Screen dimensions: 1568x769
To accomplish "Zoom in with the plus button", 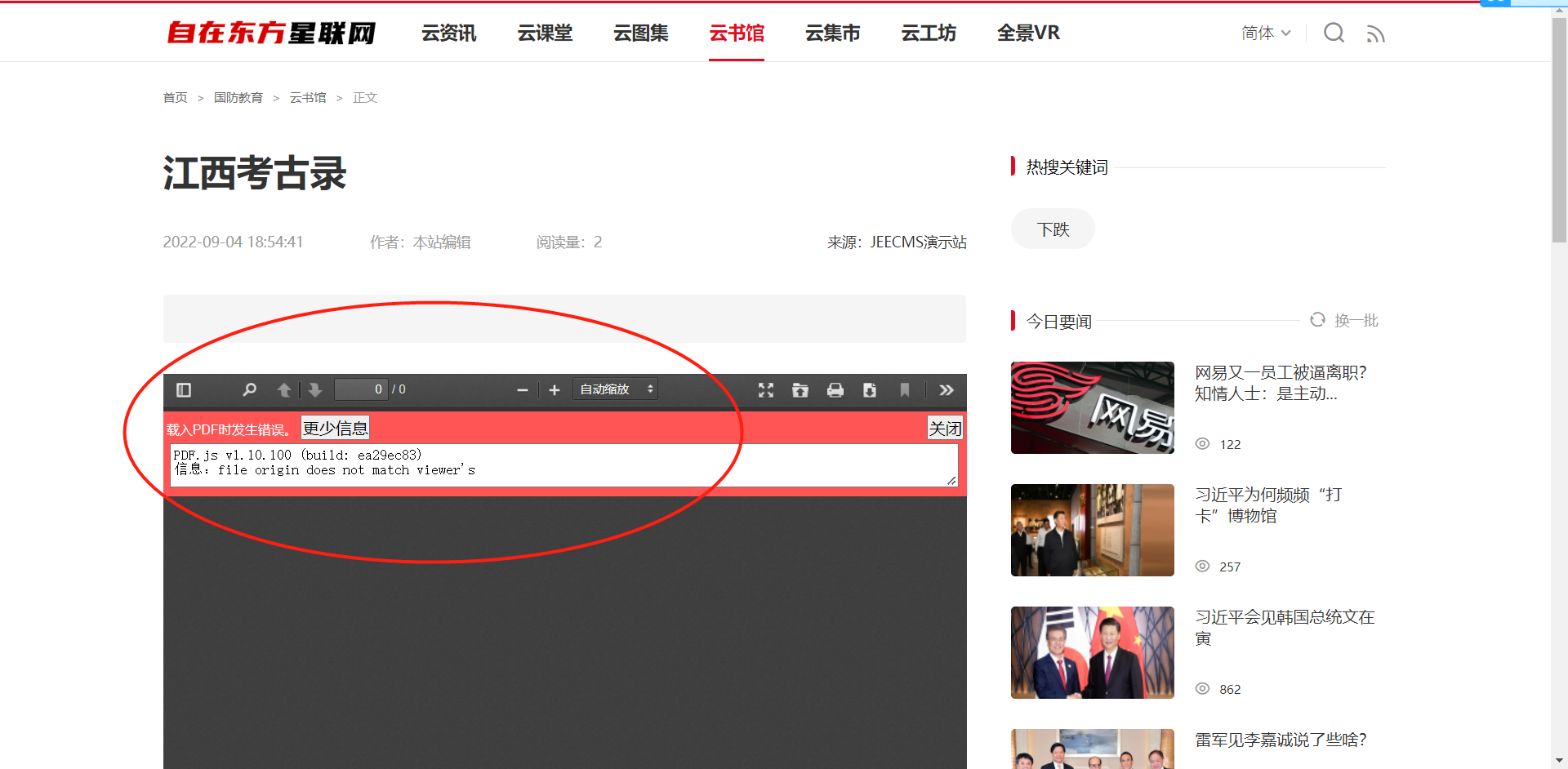I will [555, 390].
